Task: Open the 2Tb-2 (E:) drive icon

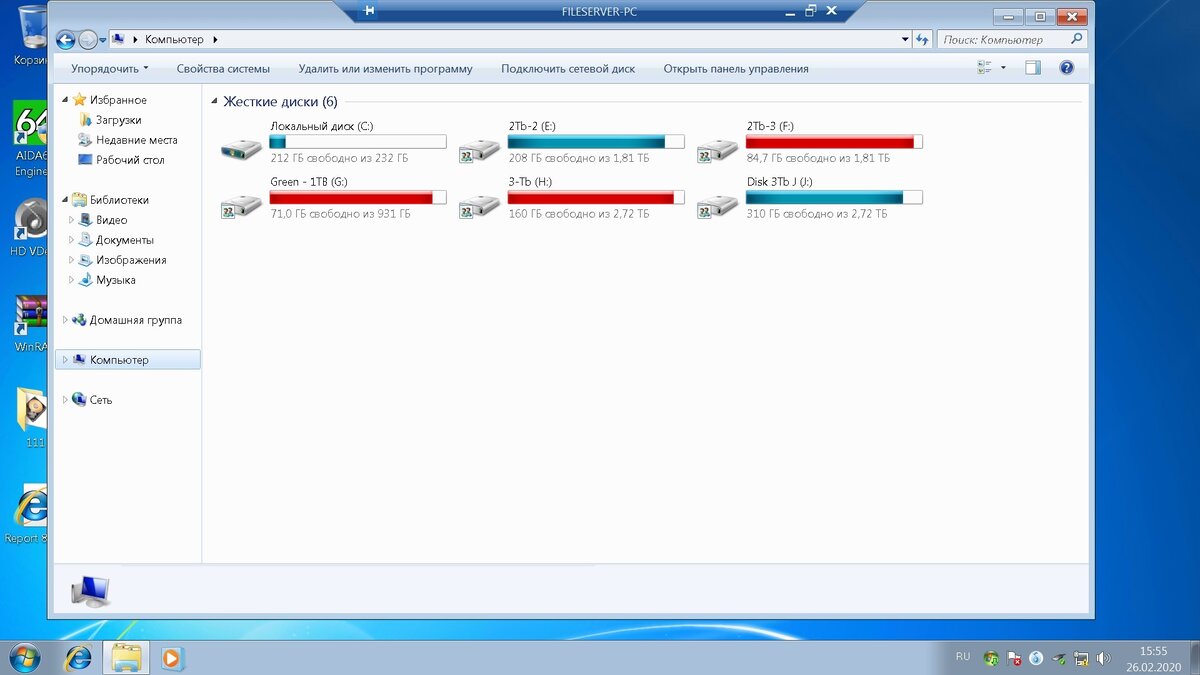Action: click(479, 150)
